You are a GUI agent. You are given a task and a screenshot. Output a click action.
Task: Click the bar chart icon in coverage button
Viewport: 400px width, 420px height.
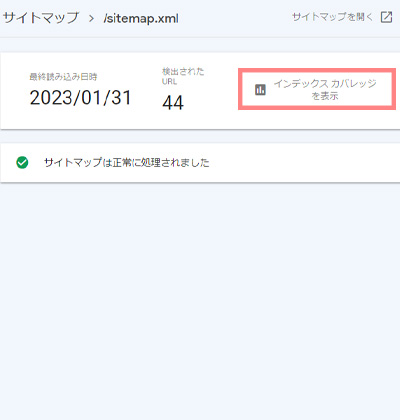(260, 89)
